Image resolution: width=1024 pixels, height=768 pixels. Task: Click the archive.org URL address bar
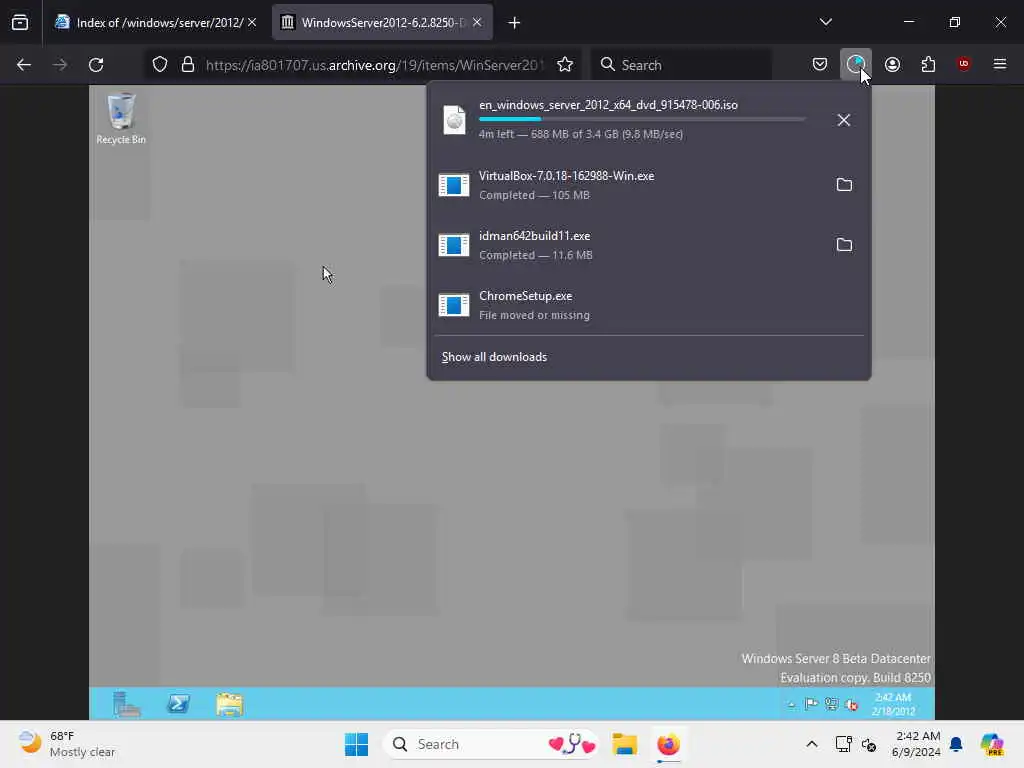(x=374, y=65)
